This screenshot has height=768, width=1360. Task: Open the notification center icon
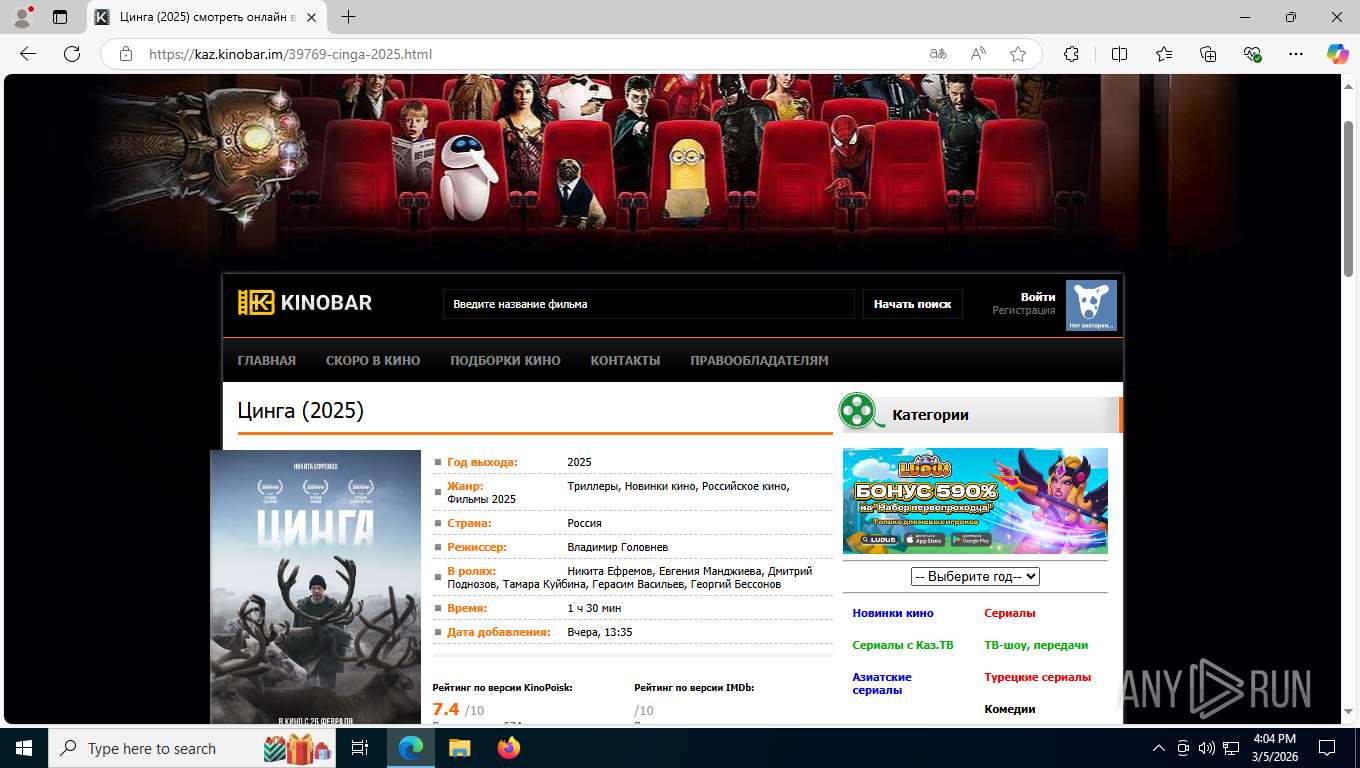click(x=1327, y=748)
